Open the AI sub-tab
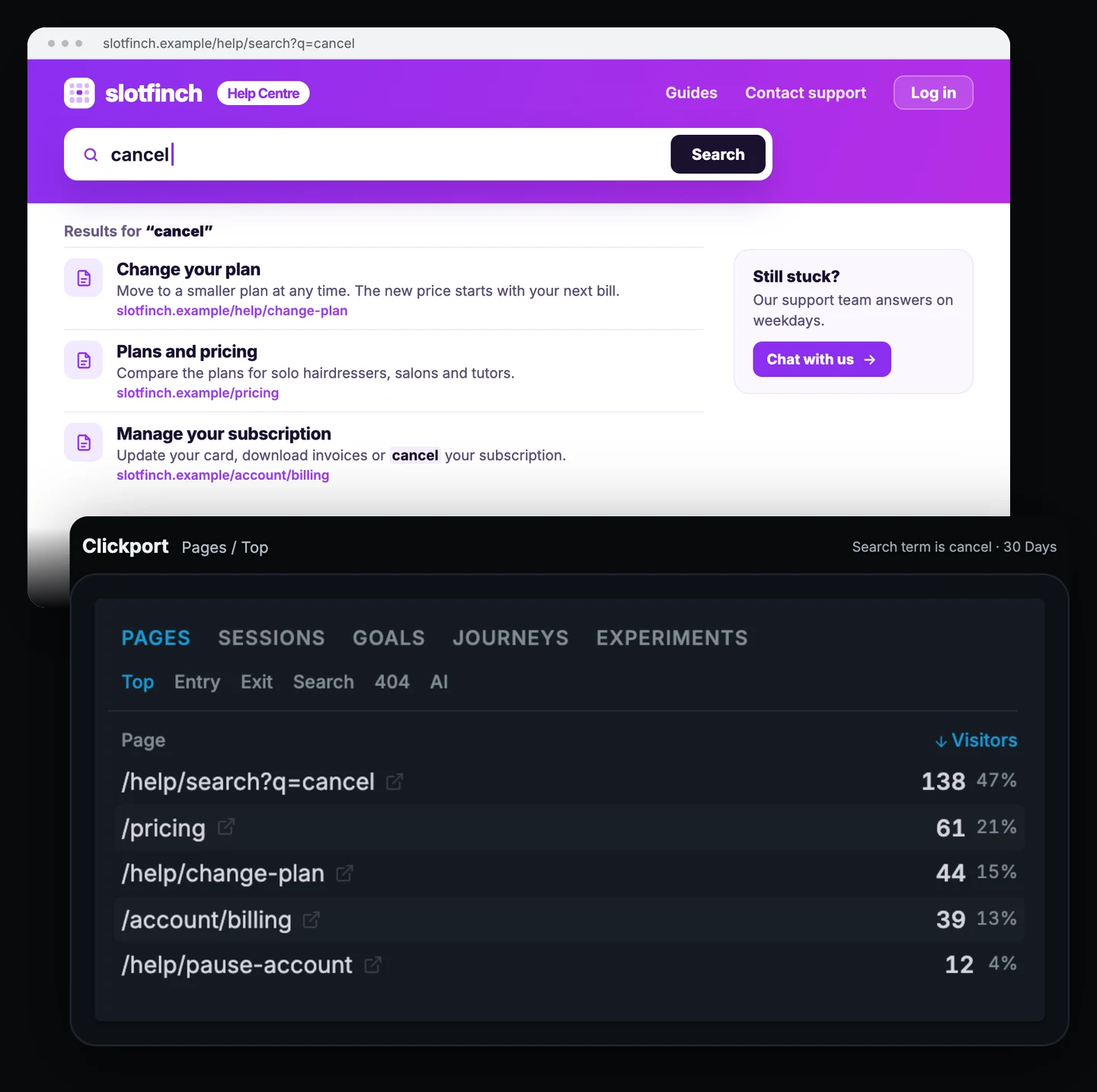 [x=439, y=682]
